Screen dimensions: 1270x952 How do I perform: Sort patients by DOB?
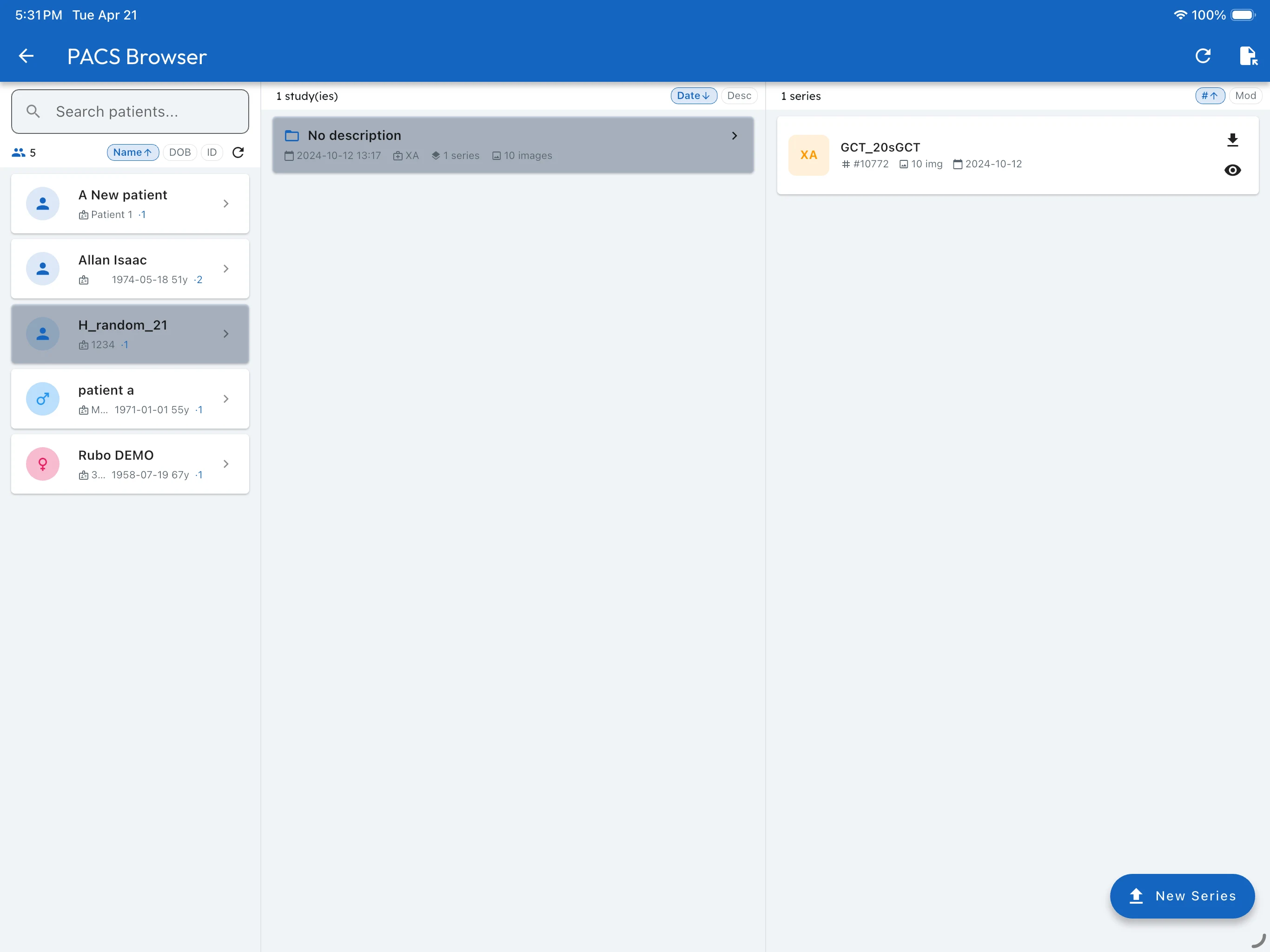point(180,152)
